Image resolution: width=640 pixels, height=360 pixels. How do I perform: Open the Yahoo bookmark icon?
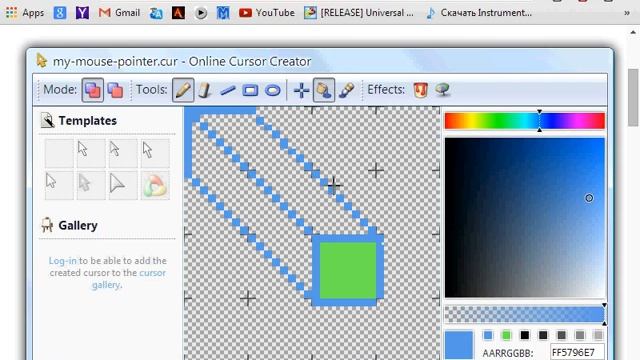82,13
